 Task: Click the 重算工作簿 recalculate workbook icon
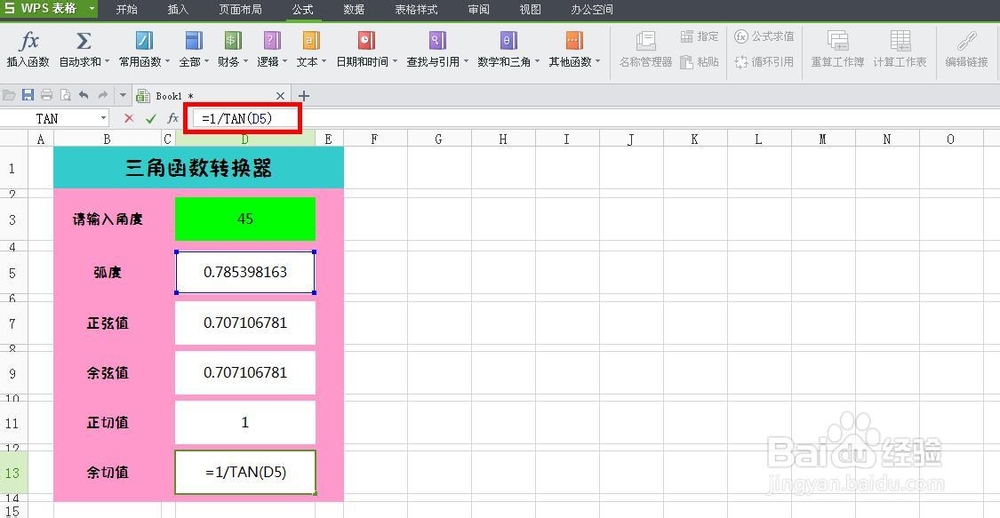tap(837, 41)
